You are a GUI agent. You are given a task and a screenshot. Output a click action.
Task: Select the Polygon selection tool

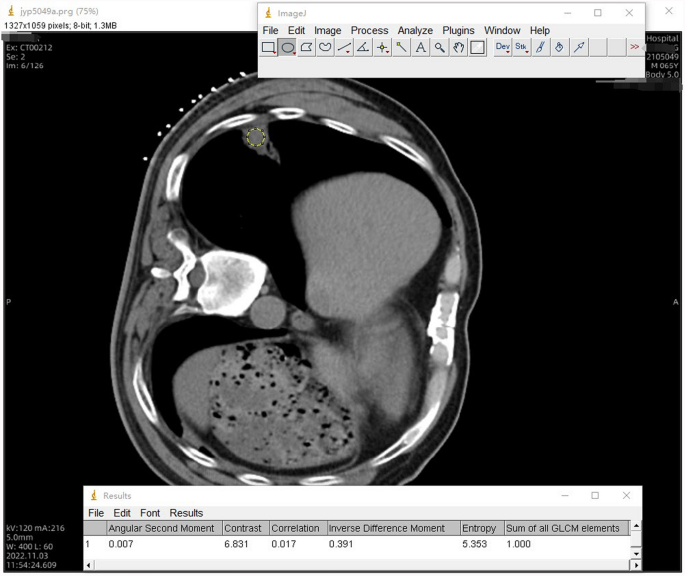(306, 47)
